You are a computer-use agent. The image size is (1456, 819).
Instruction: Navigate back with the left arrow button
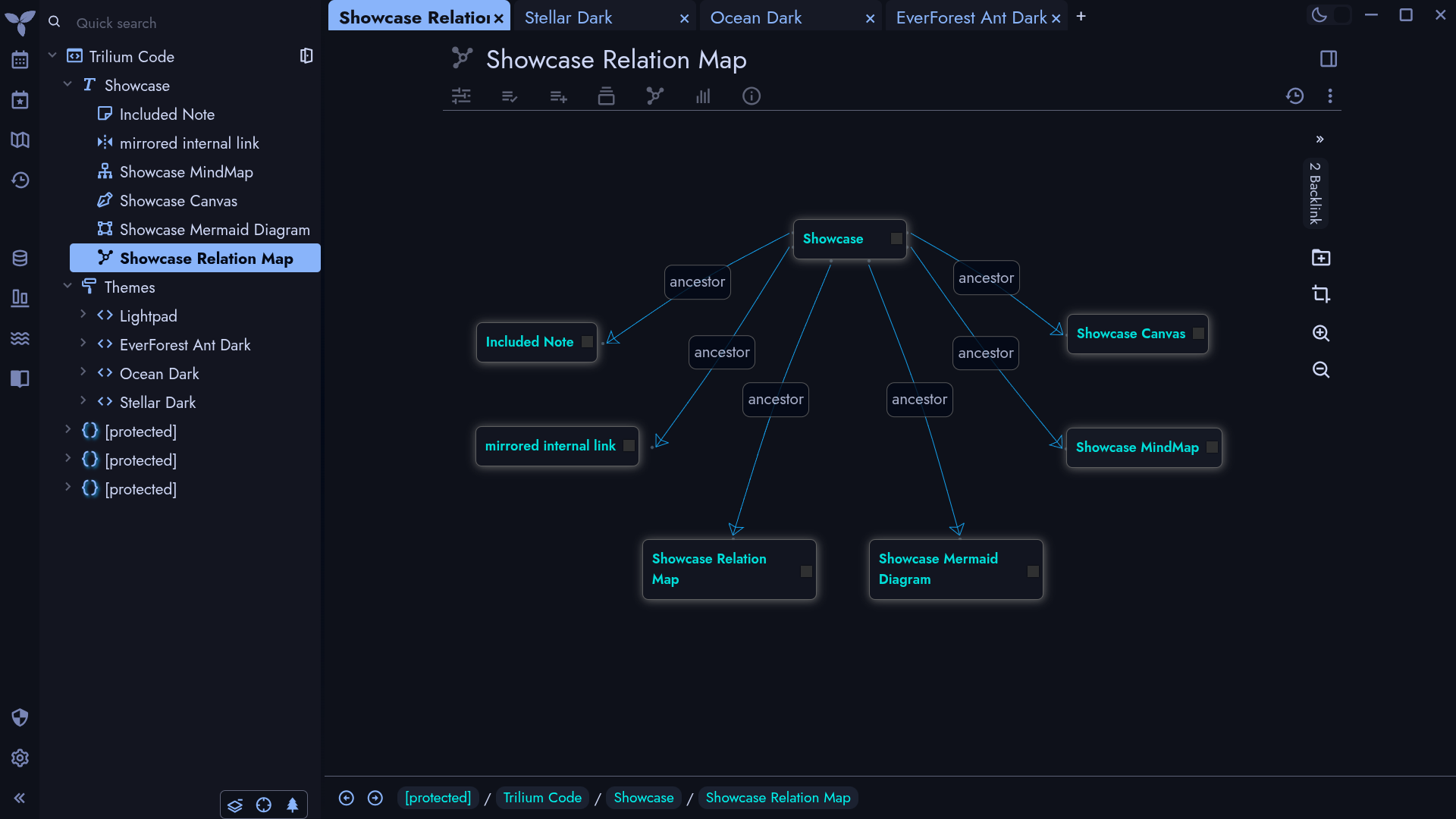[x=347, y=798]
